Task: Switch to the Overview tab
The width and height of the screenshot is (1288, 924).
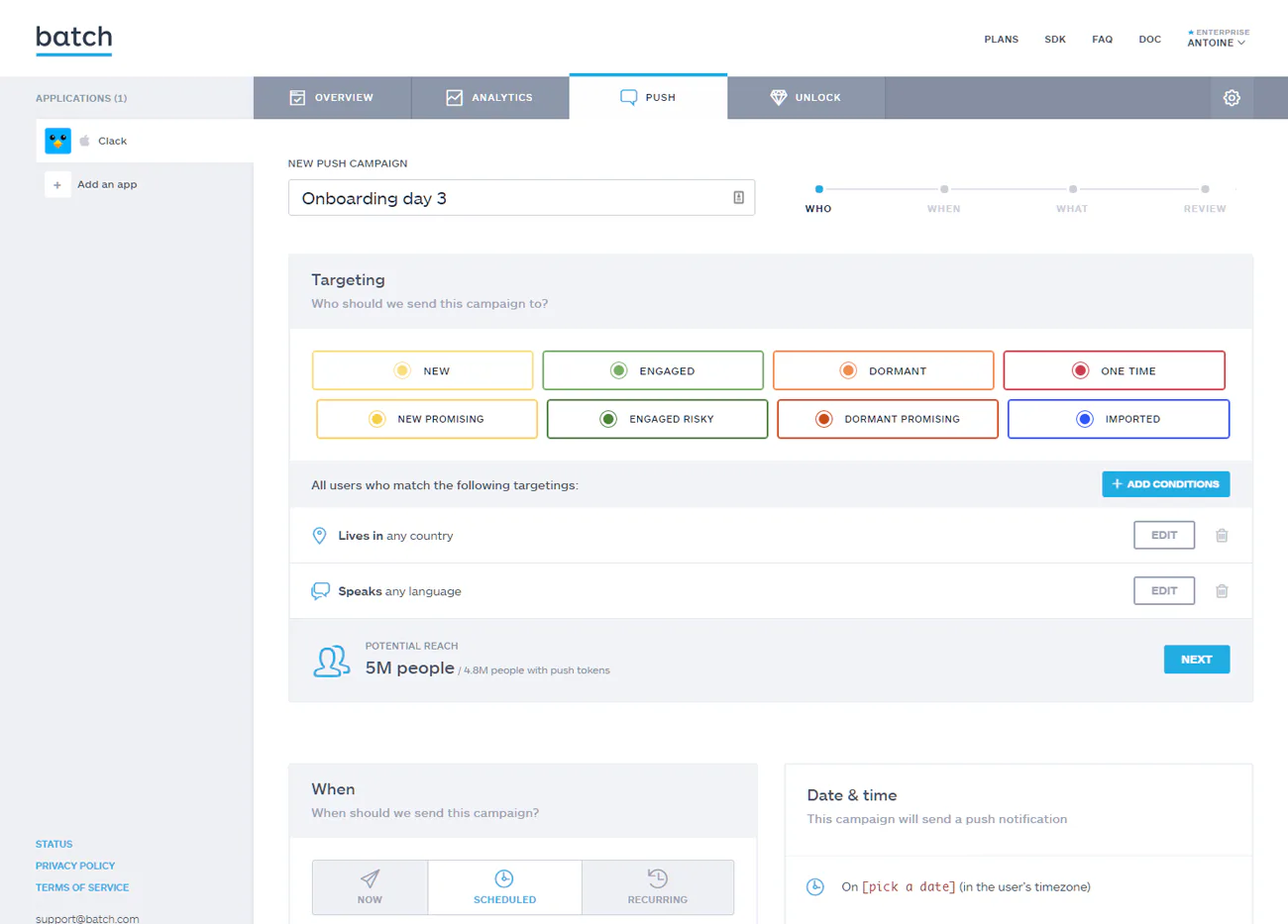Action: coord(332,98)
